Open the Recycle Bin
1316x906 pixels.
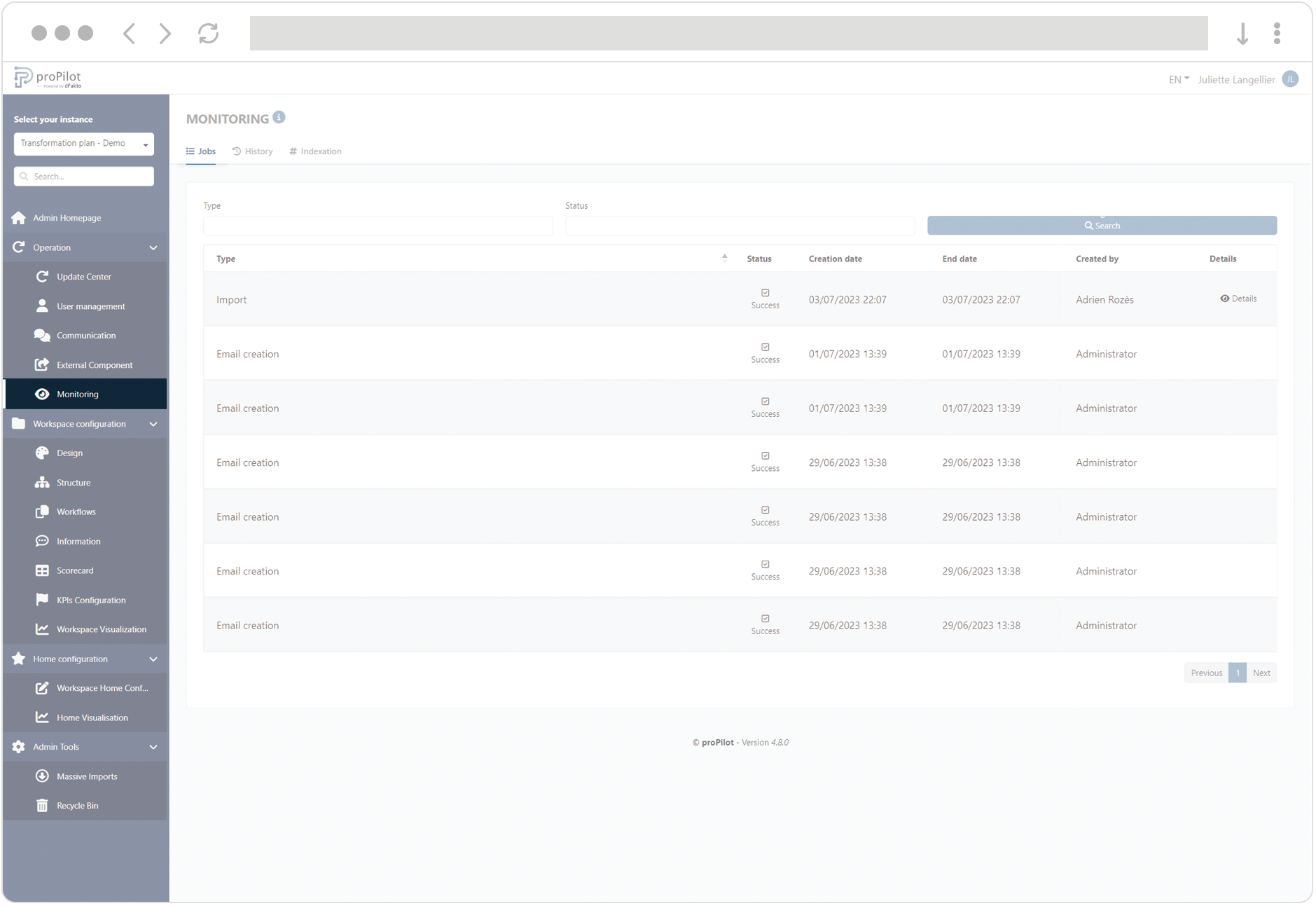click(x=43, y=805)
